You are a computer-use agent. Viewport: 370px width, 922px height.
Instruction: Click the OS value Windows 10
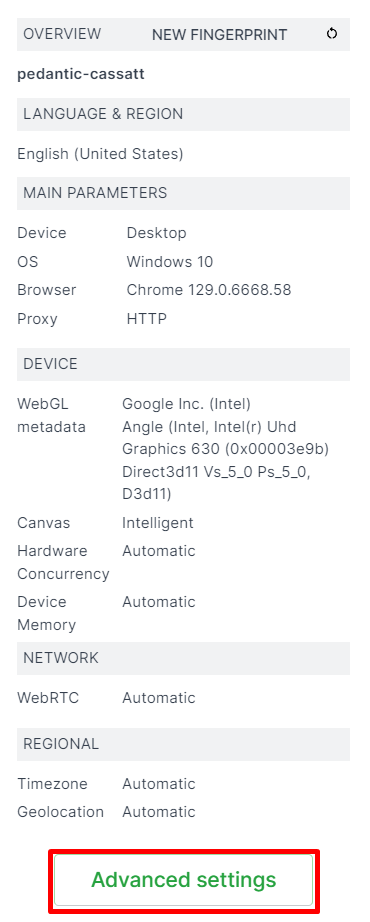tap(169, 262)
